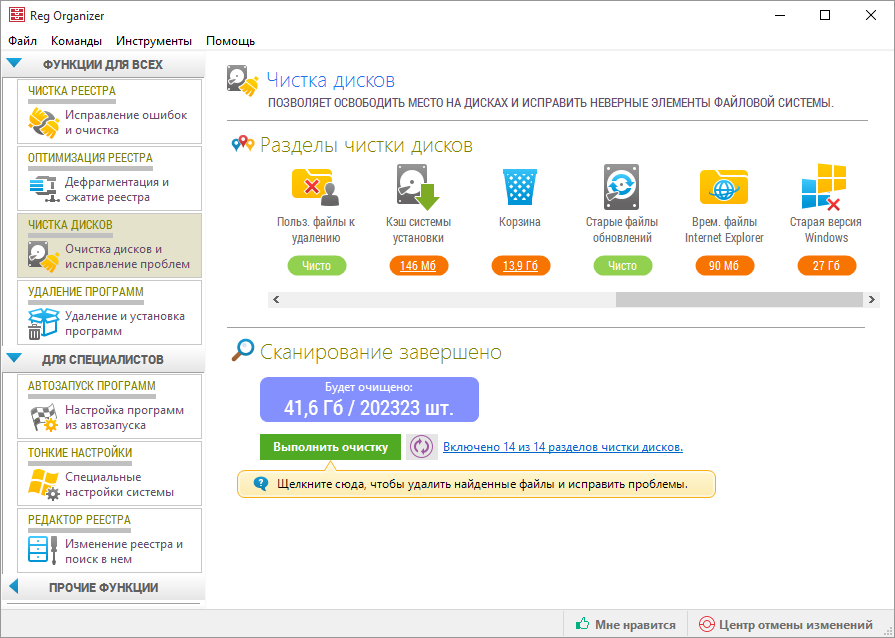Click the Старые файлы обновлений icon

pyautogui.click(x=621, y=187)
